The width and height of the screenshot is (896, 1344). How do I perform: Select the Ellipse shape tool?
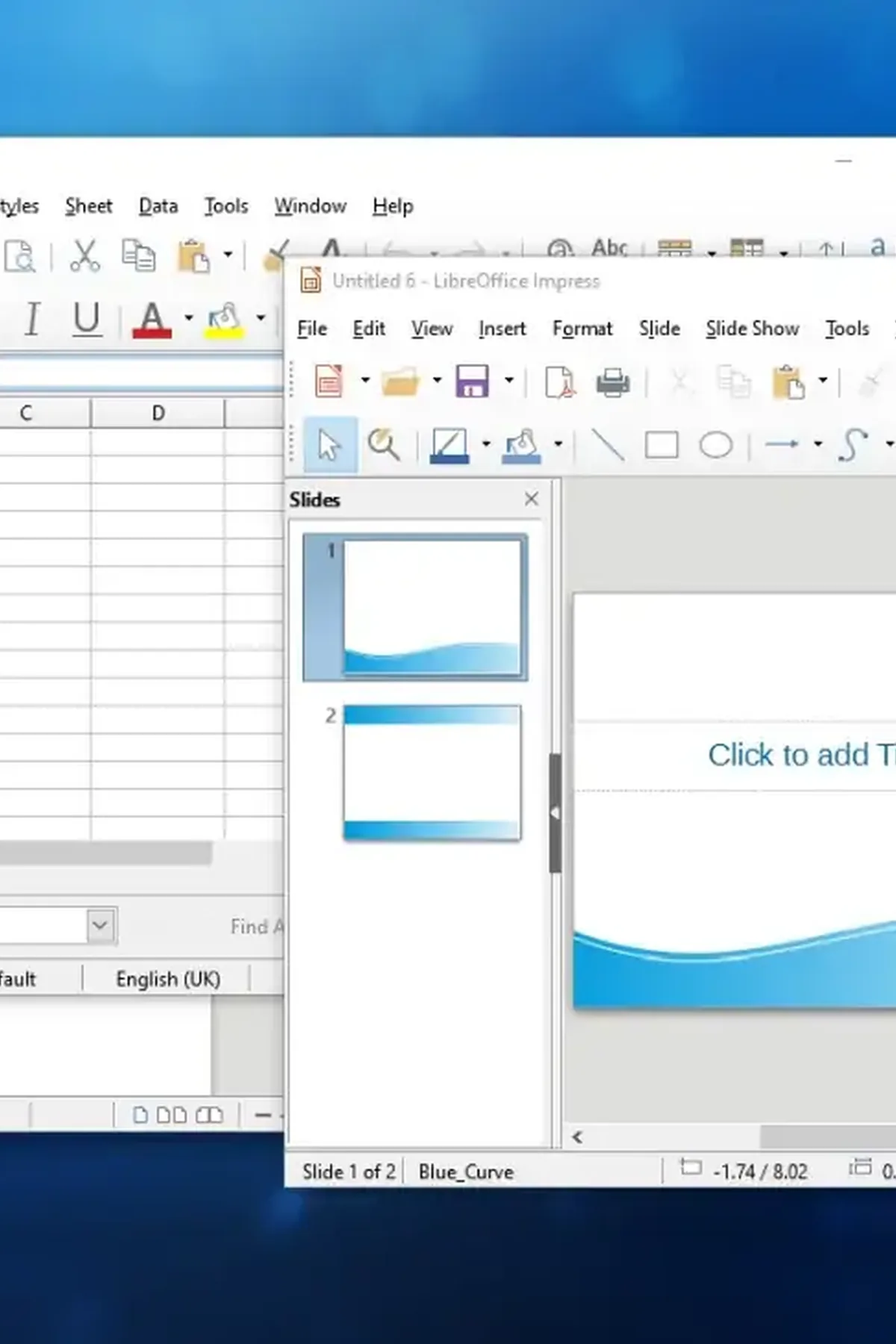coord(715,445)
